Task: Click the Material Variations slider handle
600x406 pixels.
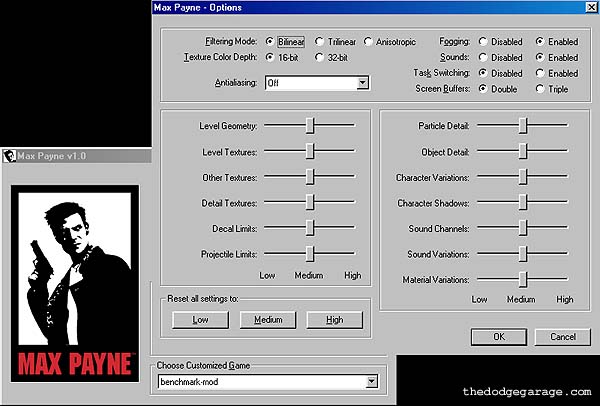Action: pyautogui.click(x=523, y=279)
